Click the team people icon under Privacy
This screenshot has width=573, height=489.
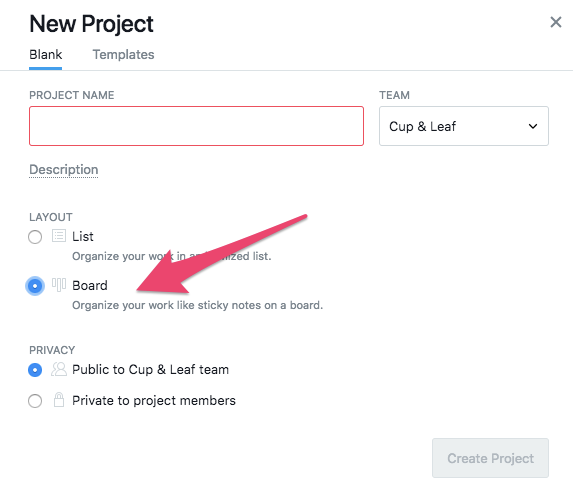pyautogui.click(x=59, y=369)
